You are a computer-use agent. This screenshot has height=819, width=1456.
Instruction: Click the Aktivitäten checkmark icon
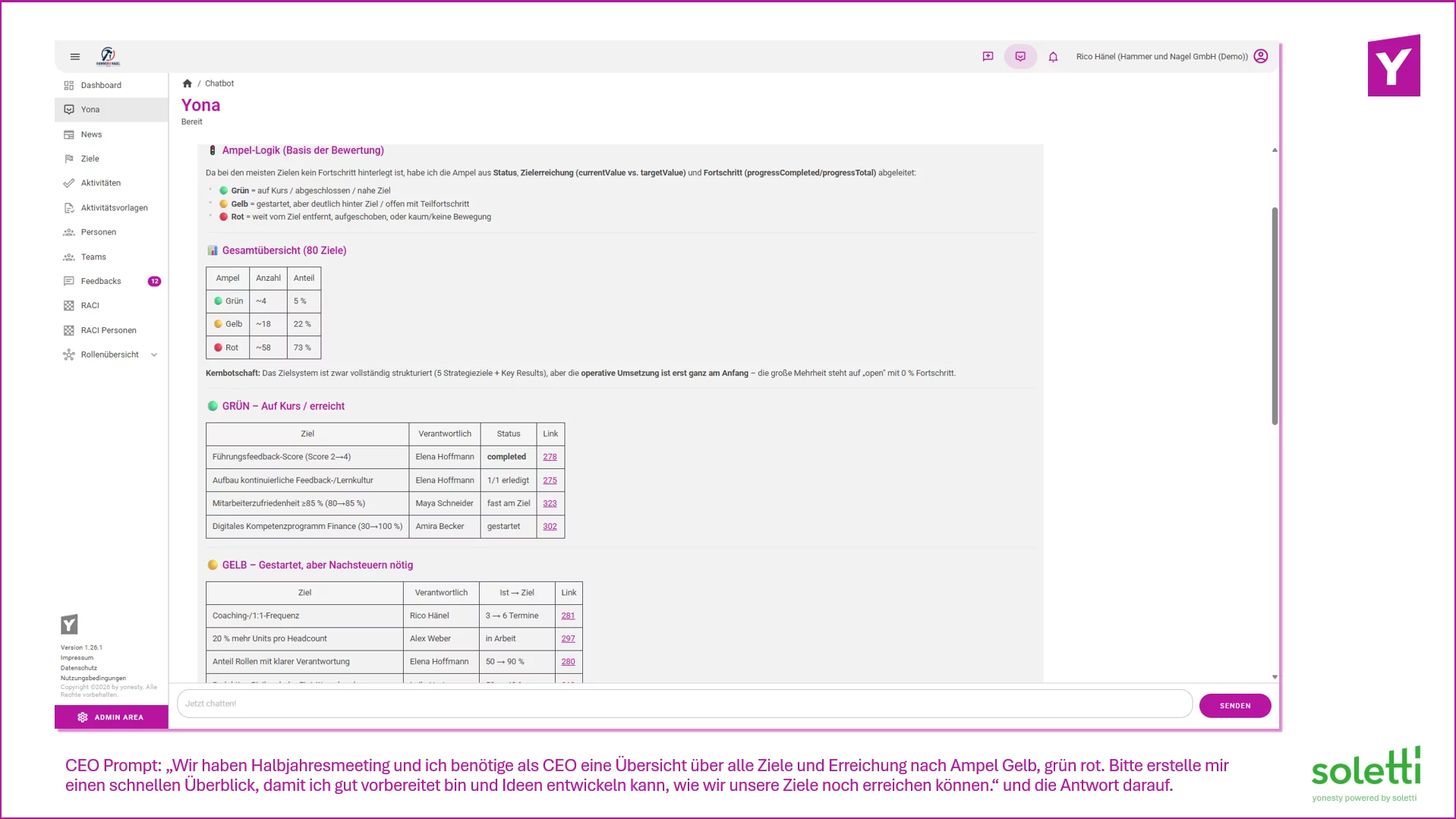(69, 183)
